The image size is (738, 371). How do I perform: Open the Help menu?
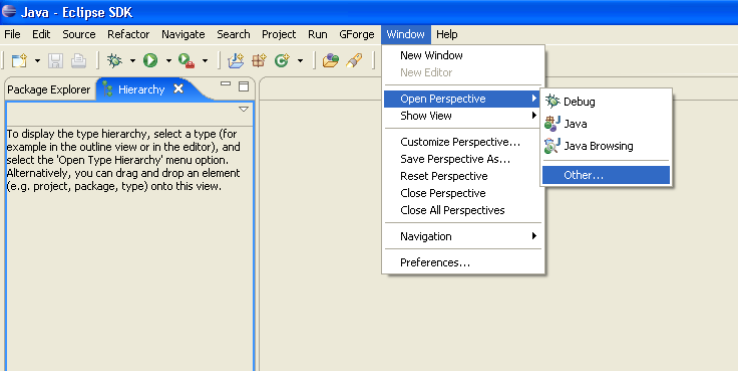point(447,34)
